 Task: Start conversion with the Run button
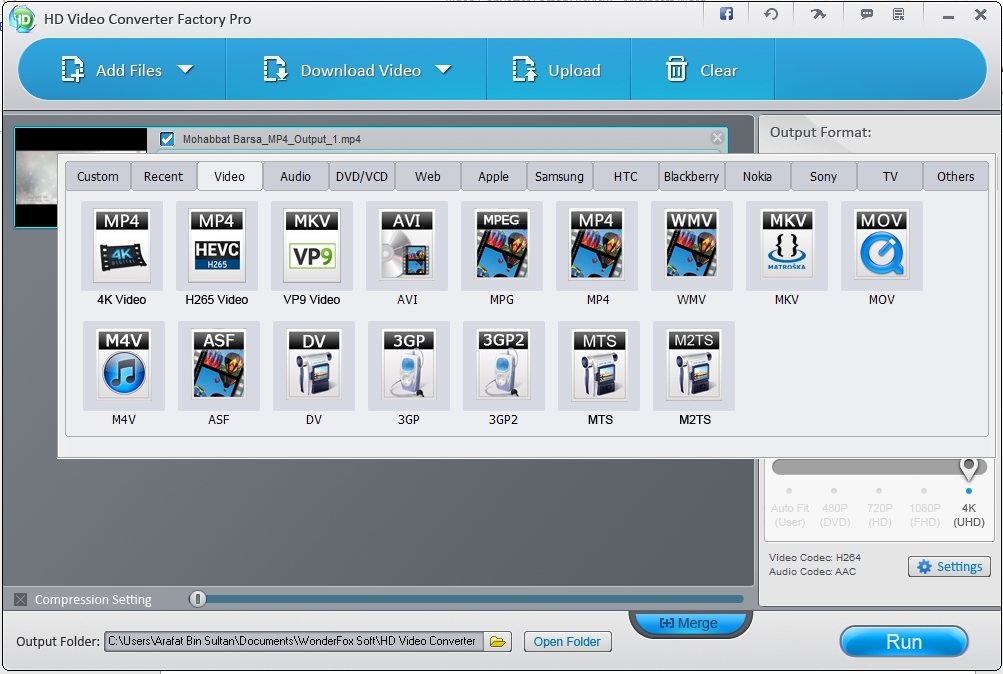pyautogui.click(x=904, y=641)
